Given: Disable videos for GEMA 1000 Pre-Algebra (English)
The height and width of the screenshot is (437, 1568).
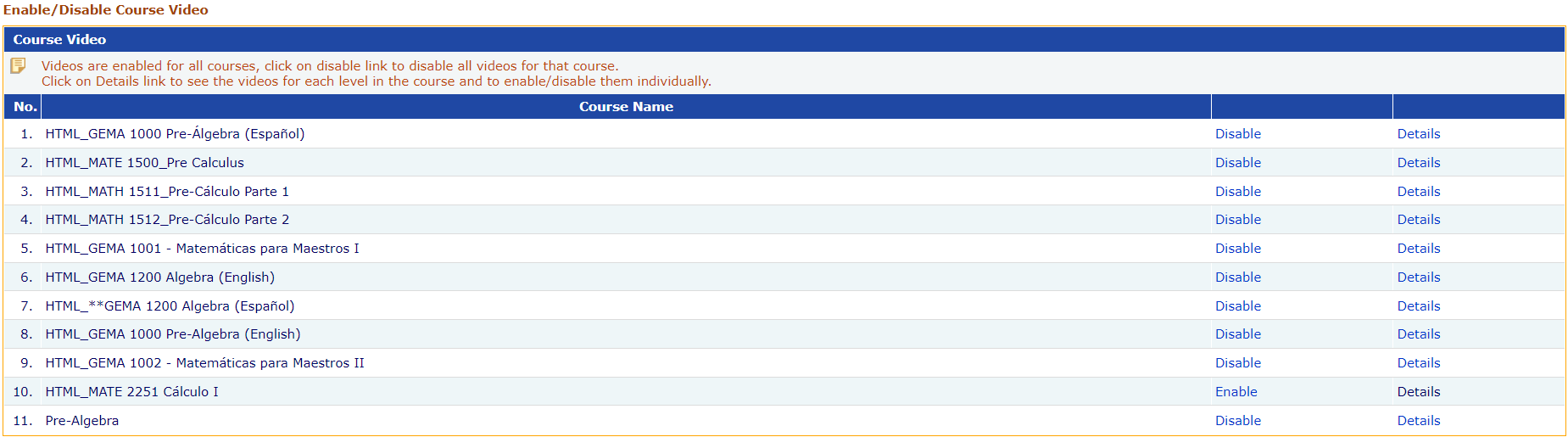Looking at the screenshot, I should [1237, 334].
